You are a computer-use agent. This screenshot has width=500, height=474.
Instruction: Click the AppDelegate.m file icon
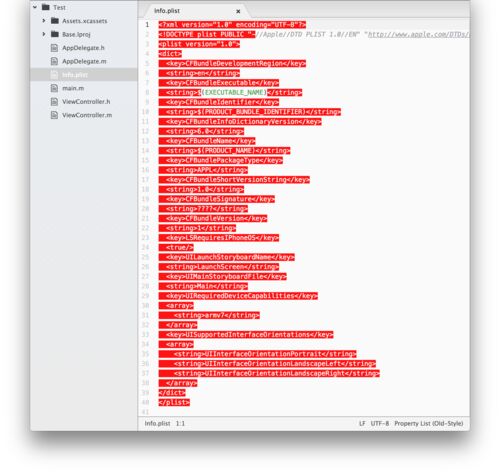click(x=54, y=61)
